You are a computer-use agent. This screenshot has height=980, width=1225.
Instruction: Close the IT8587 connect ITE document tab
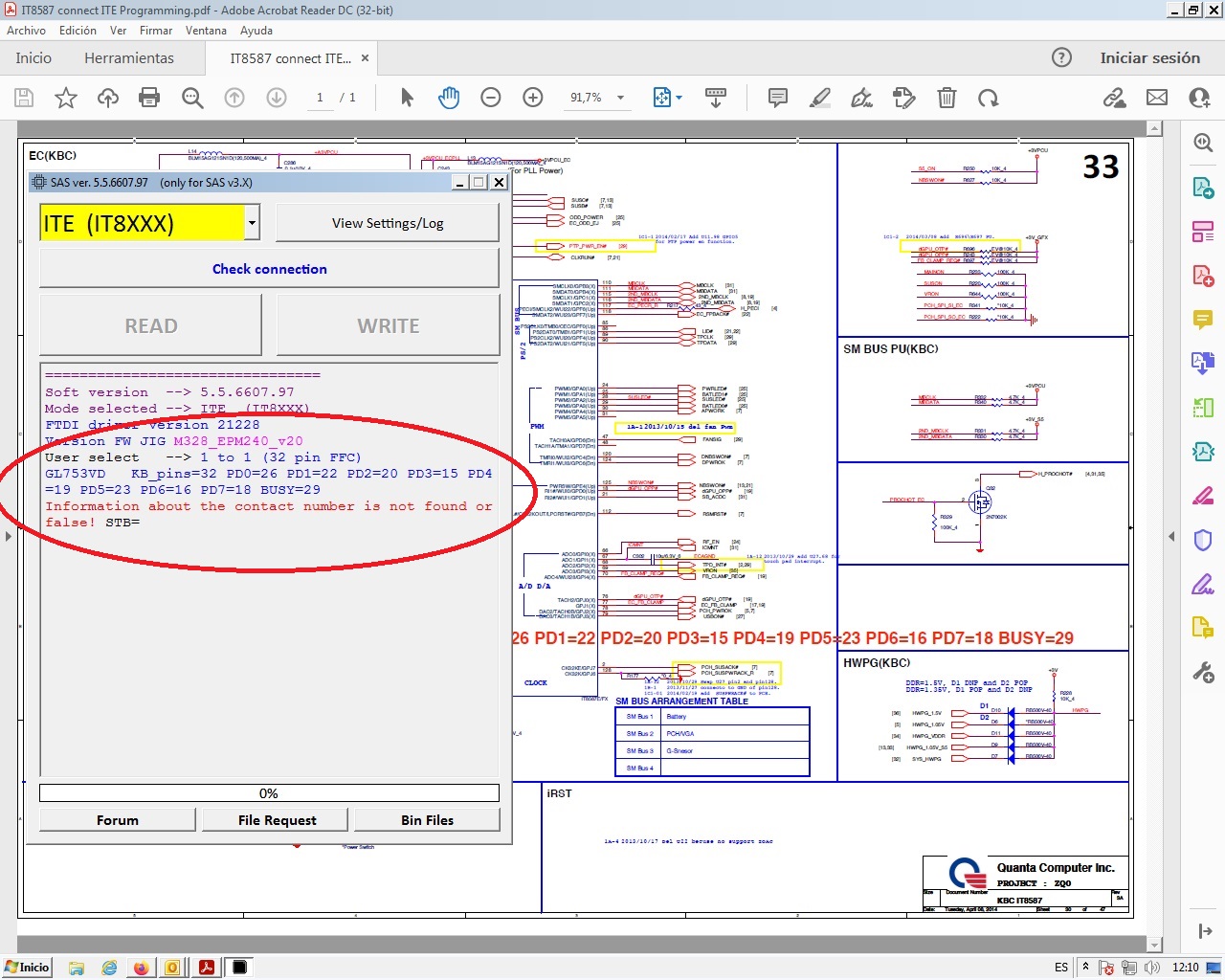click(365, 58)
